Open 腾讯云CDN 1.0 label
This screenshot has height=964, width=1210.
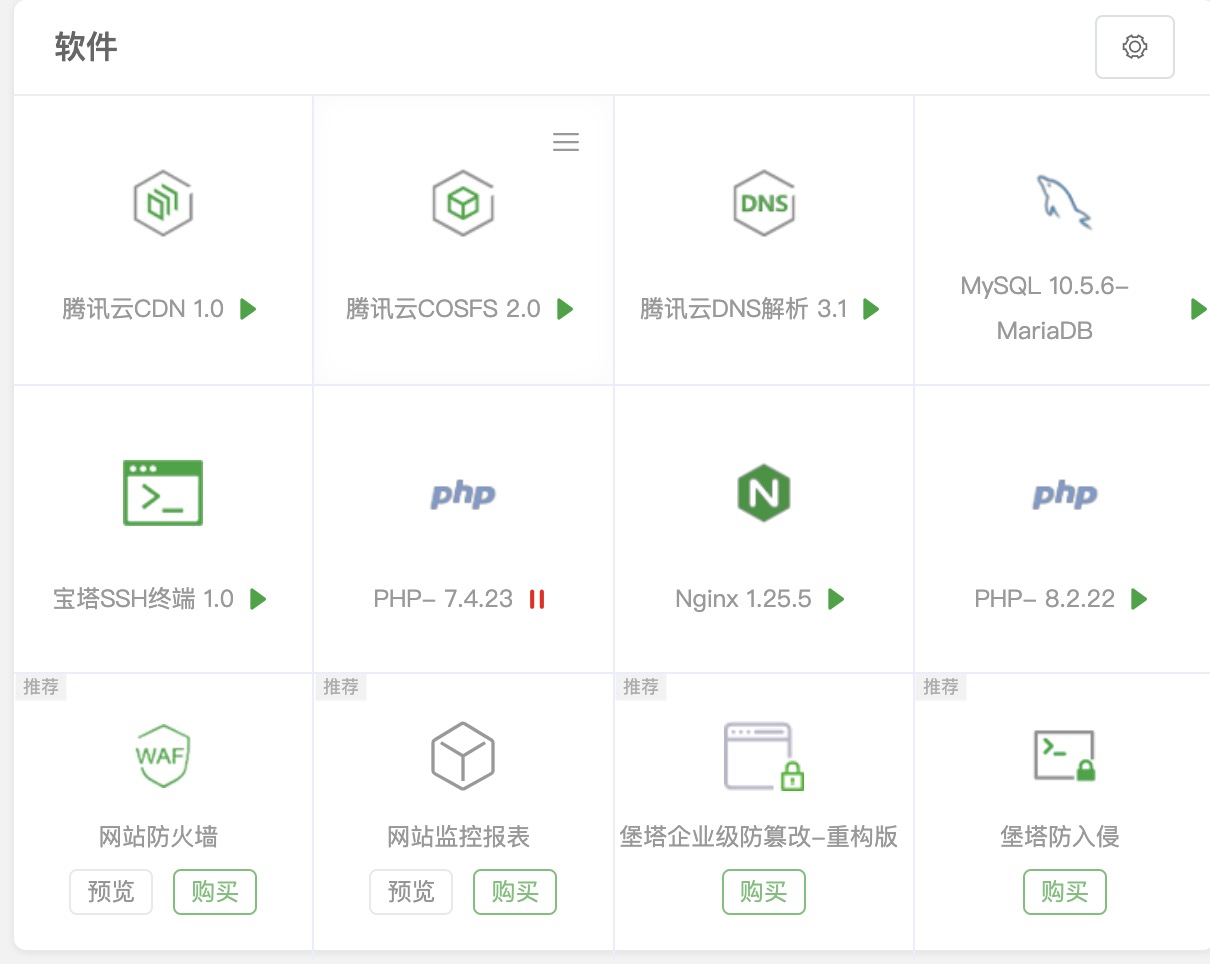(x=143, y=309)
